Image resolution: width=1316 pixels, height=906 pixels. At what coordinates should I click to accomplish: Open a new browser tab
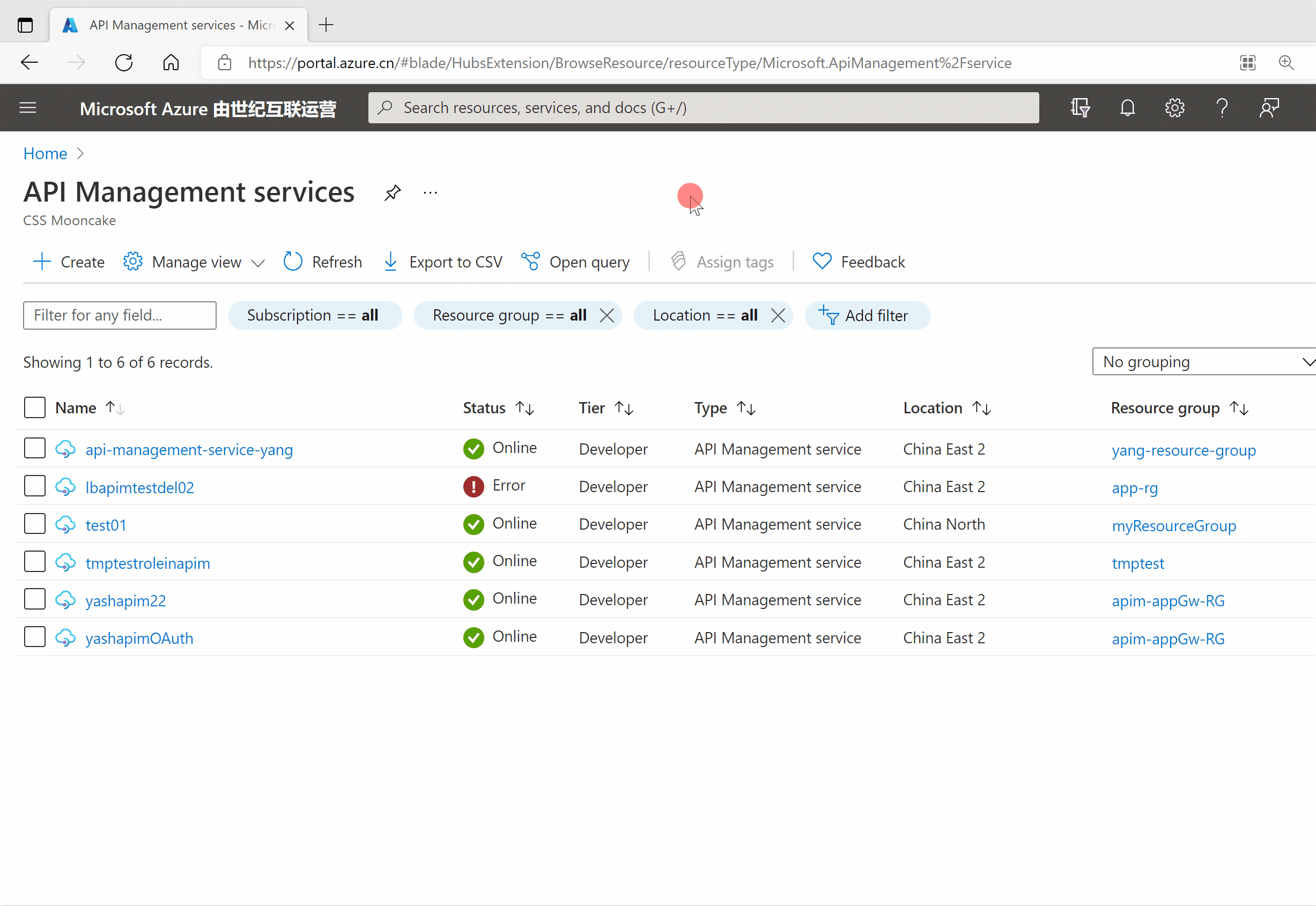click(x=326, y=25)
